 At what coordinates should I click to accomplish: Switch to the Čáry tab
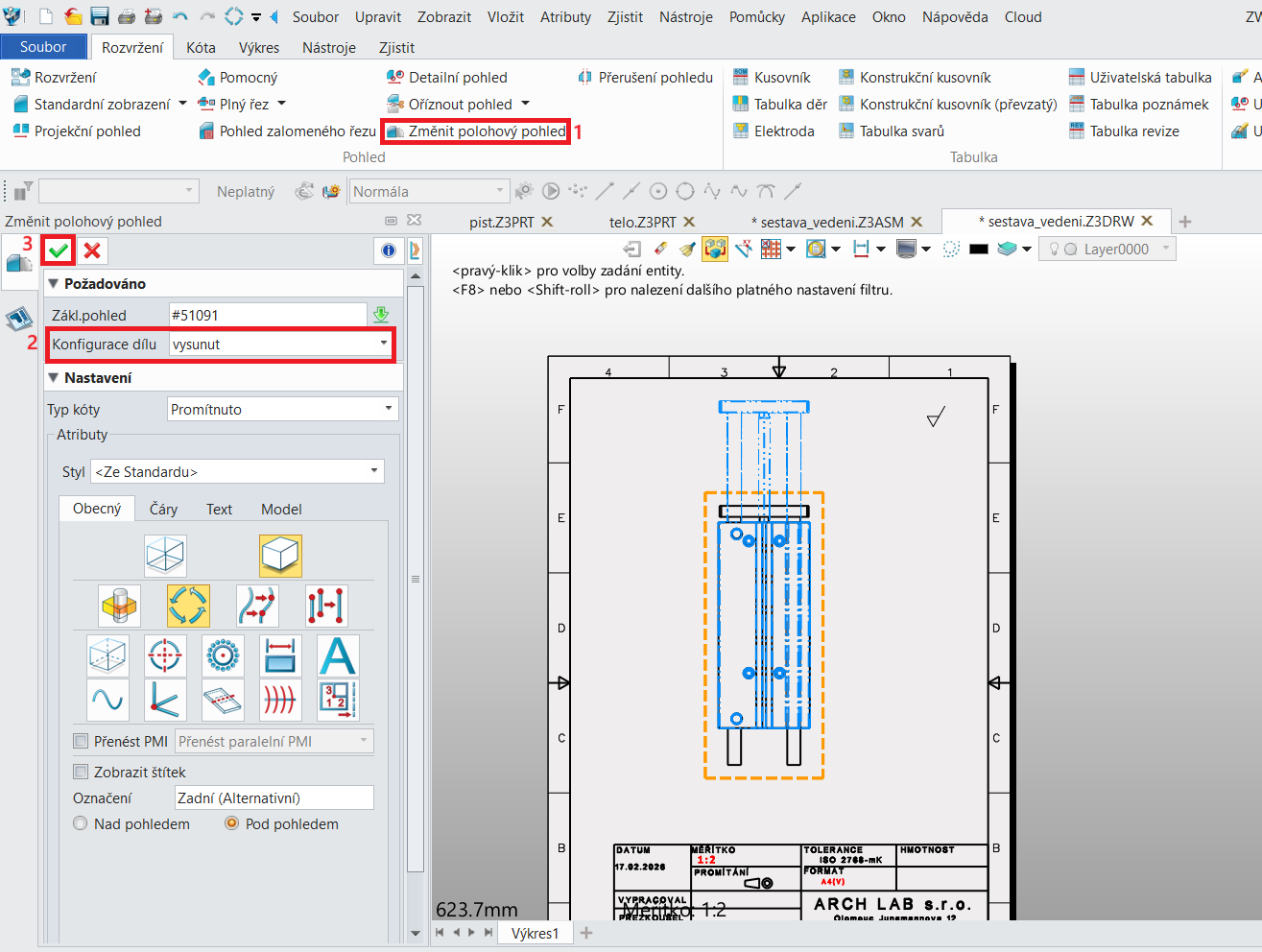pyautogui.click(x=163, y=509)
